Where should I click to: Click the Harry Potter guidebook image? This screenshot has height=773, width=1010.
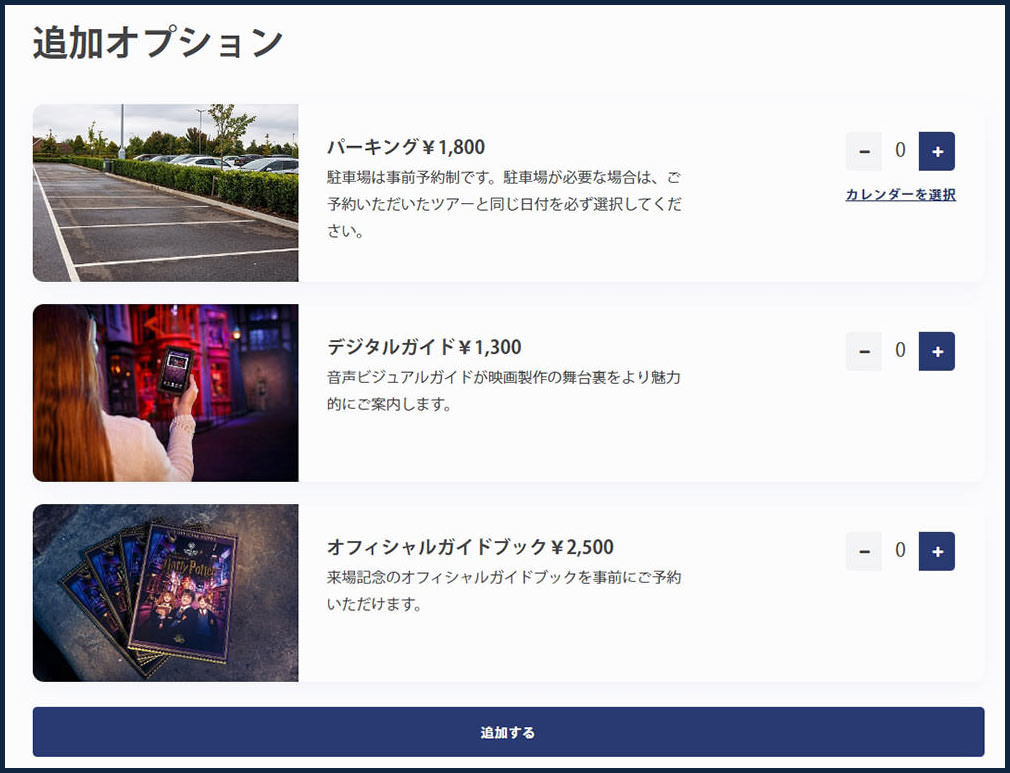(x=165, y=593)
